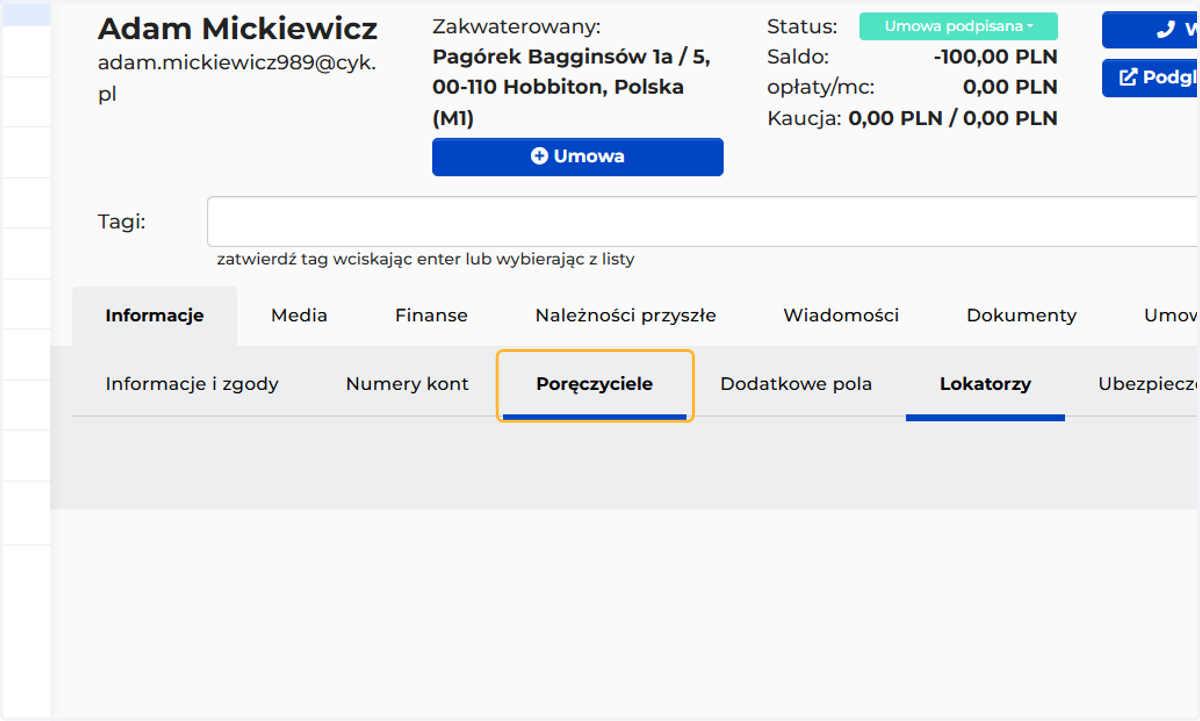This screenshot has width=1200, height=721.
Task: Click the Kaucja value 0,00 PLN / 0,00 PLN
Action: [953, 119]
